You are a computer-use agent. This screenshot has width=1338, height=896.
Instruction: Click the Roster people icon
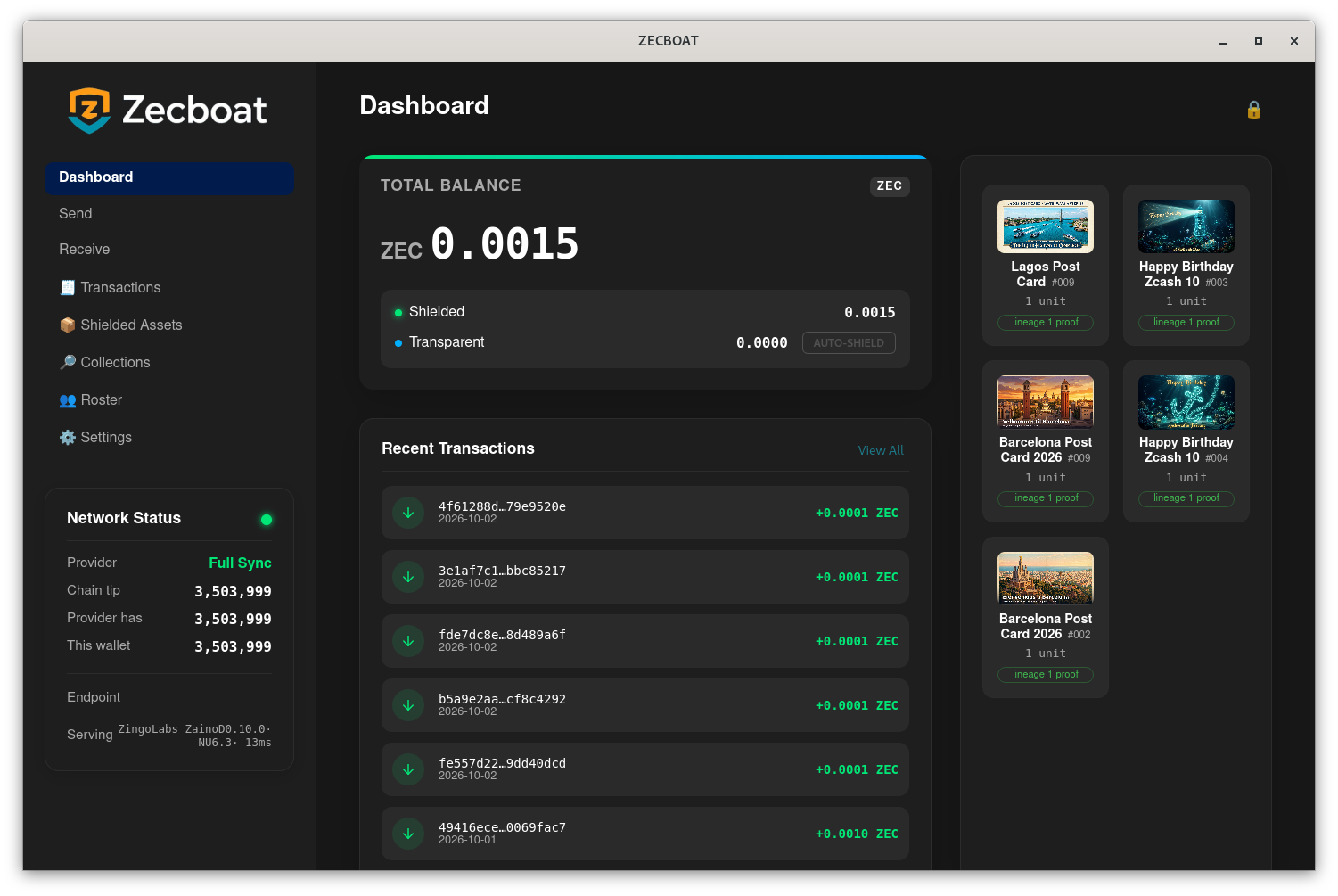[x=67, y=399]
